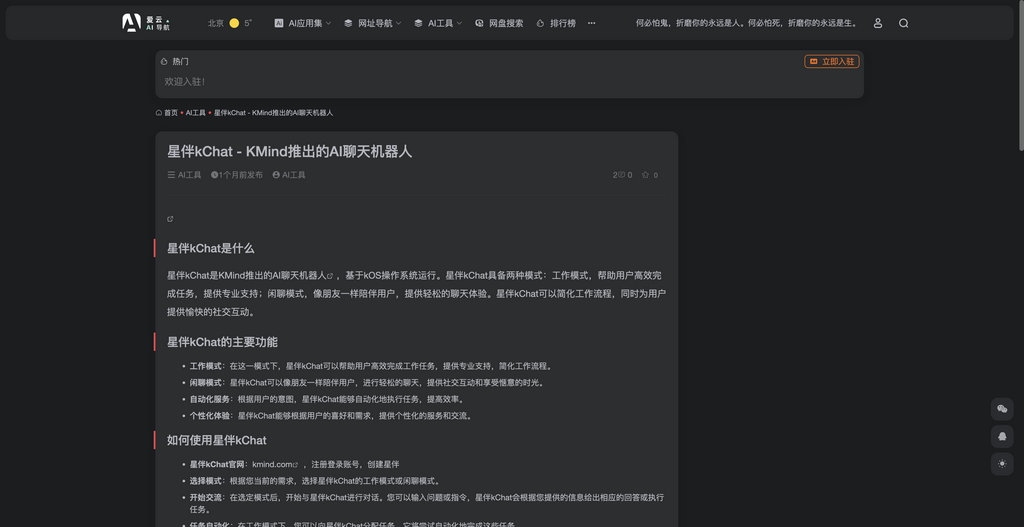Click the heading 星伴kChat是什么

click(210, 248)
